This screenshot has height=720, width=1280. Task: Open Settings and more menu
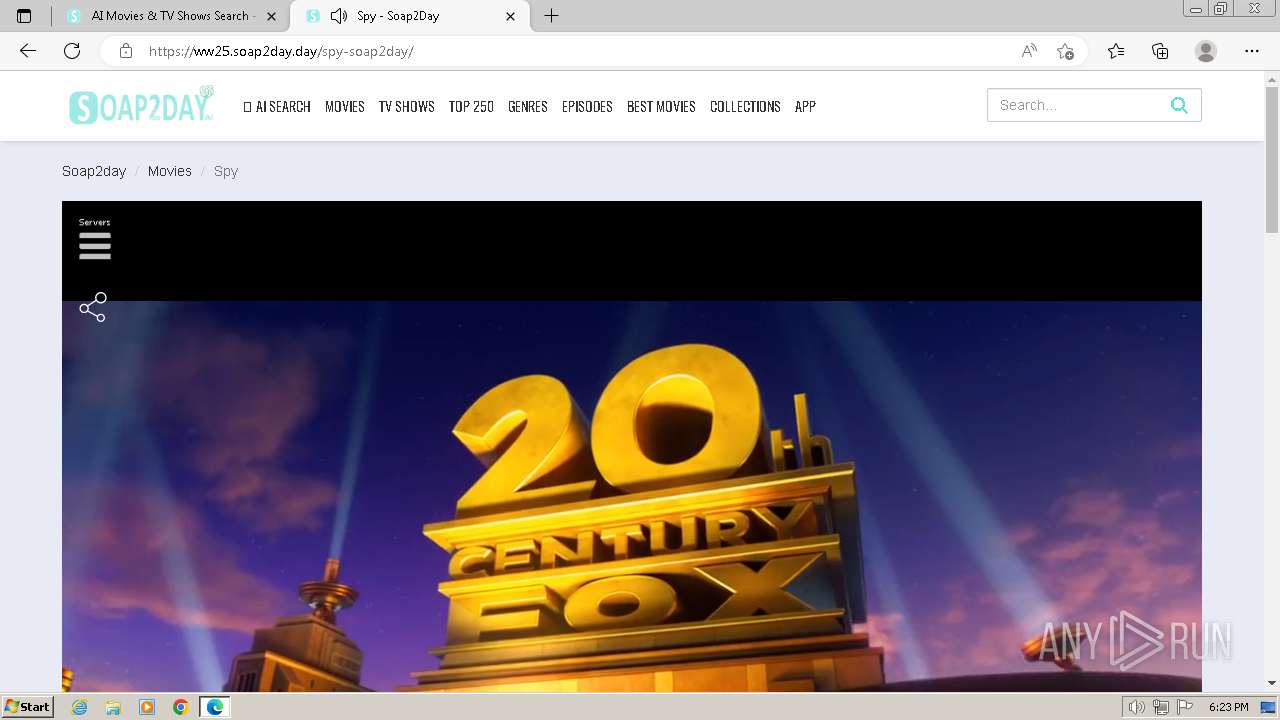coord(1252,51)
